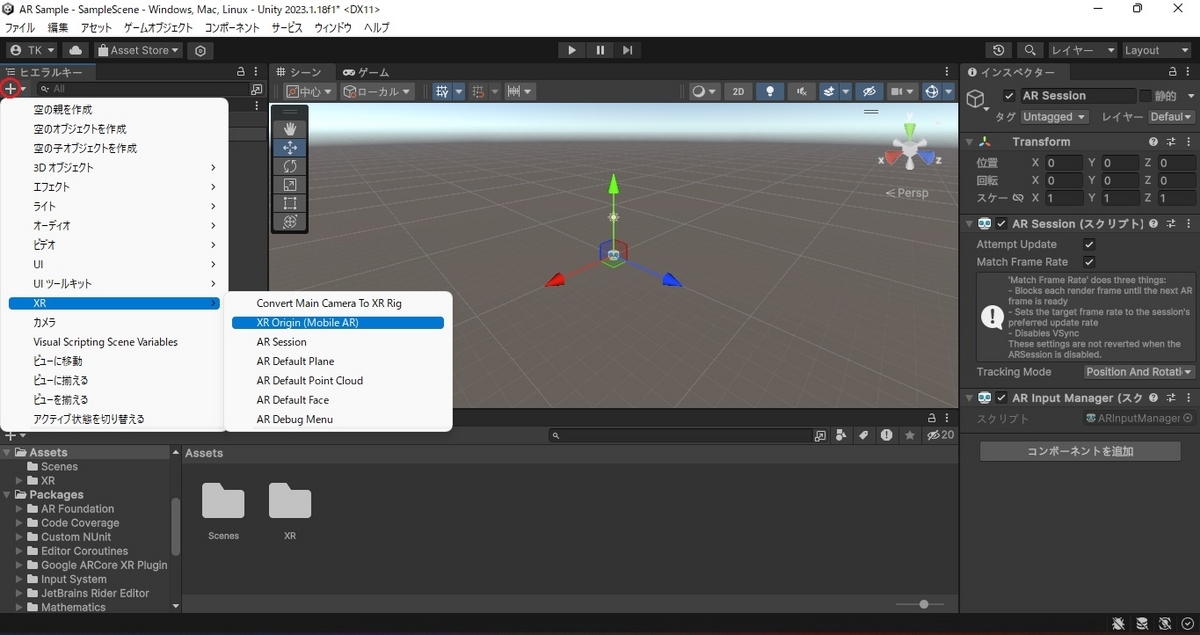The height and width of the screenshot is (635, 1200).
Task: Open the レイヤー layers dropdown in toolbar
Action: (1083, 50)
